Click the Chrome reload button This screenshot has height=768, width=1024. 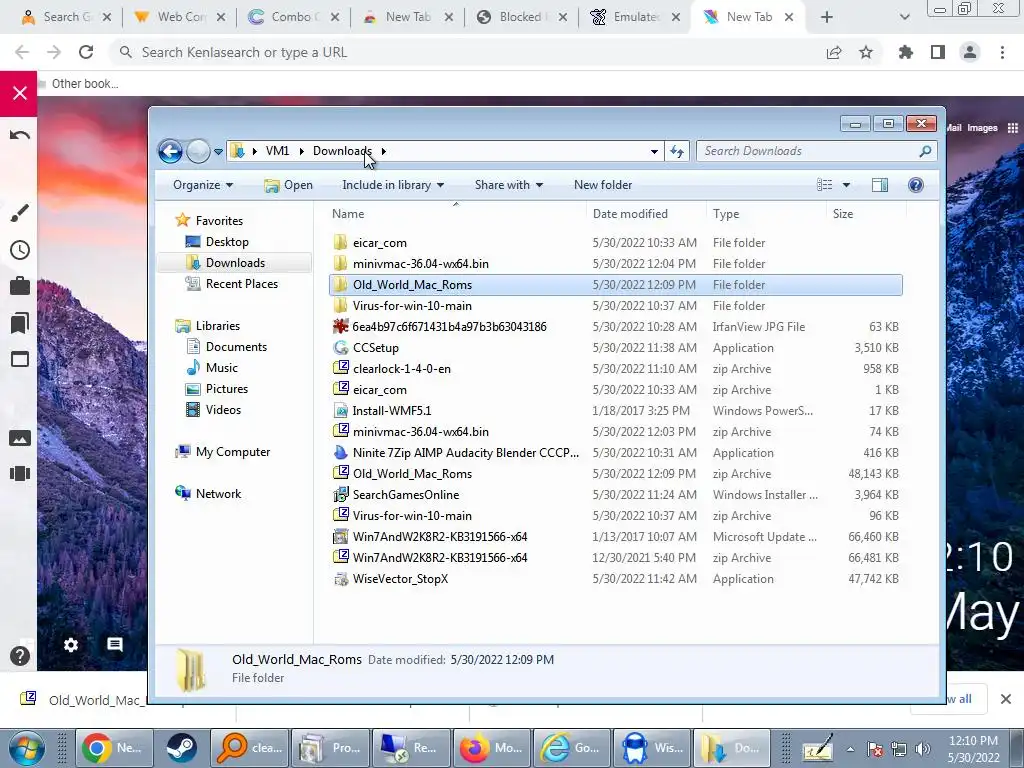86,52
